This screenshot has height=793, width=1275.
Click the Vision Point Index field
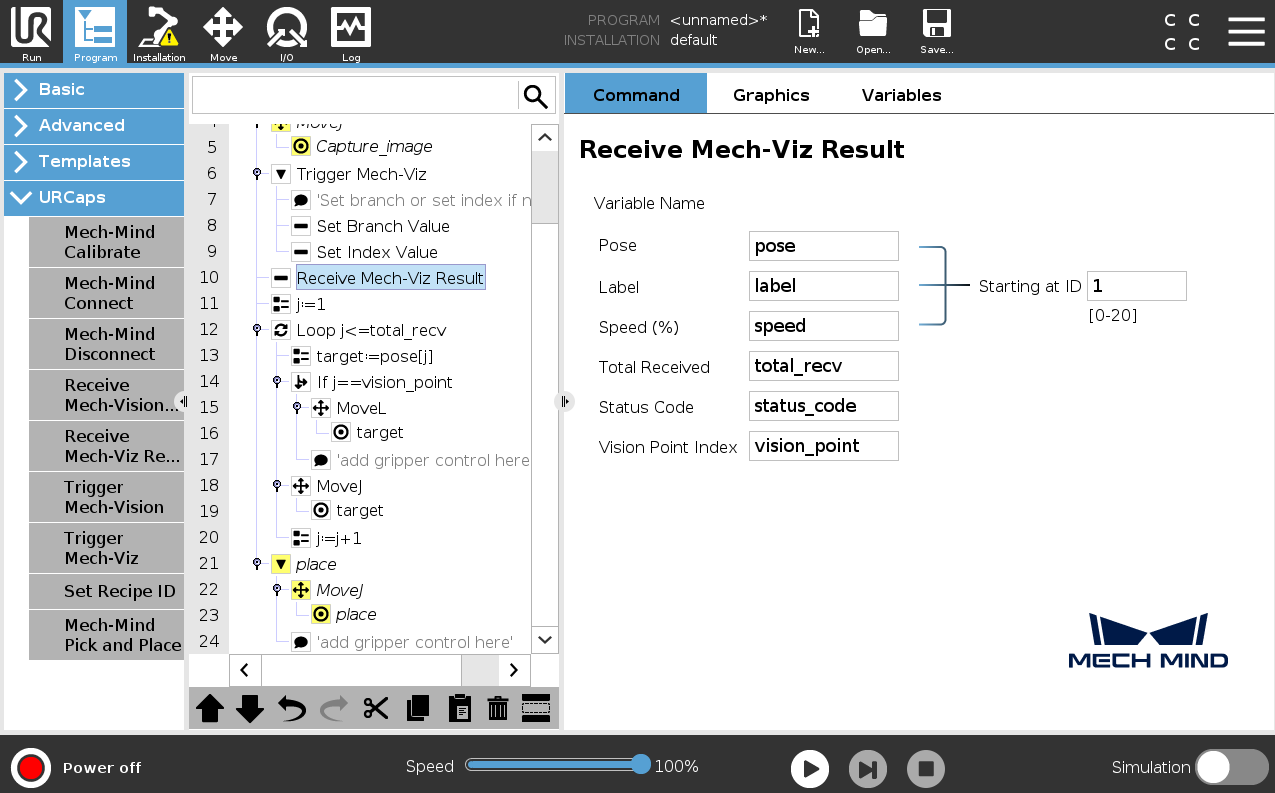(x=824, y=446)
